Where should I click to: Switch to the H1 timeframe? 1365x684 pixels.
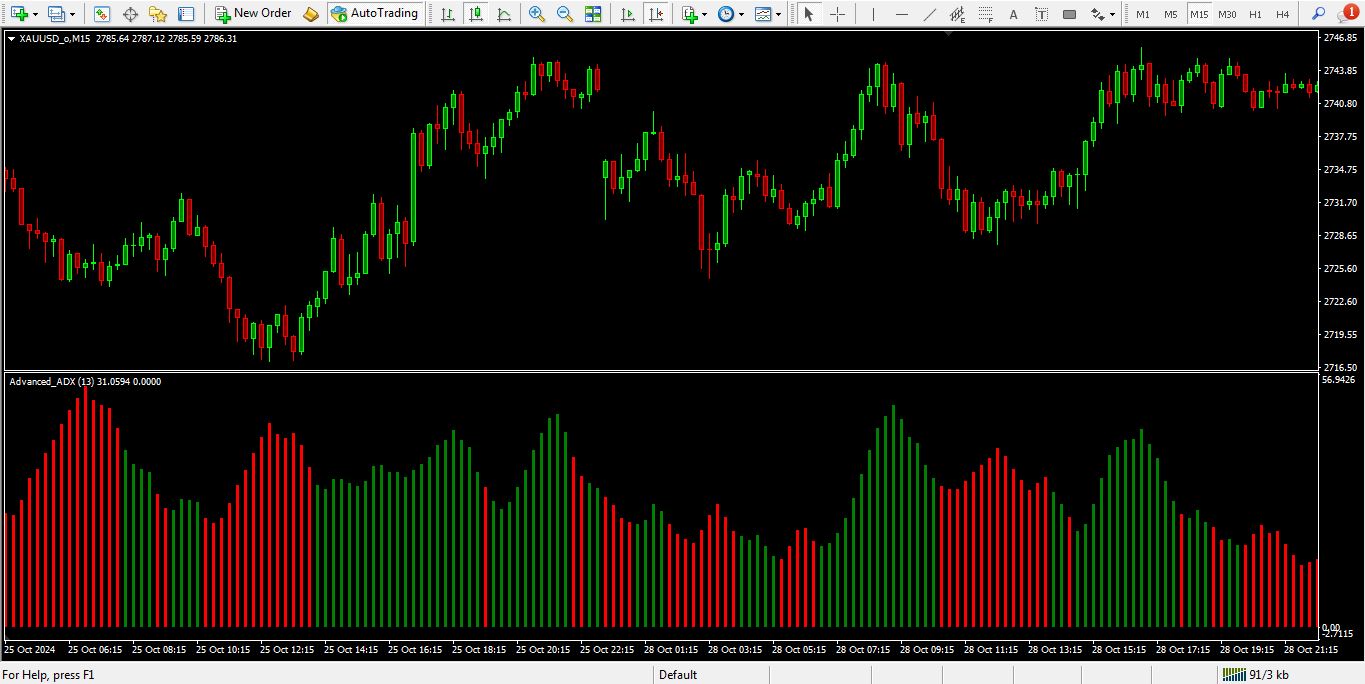1255,14
